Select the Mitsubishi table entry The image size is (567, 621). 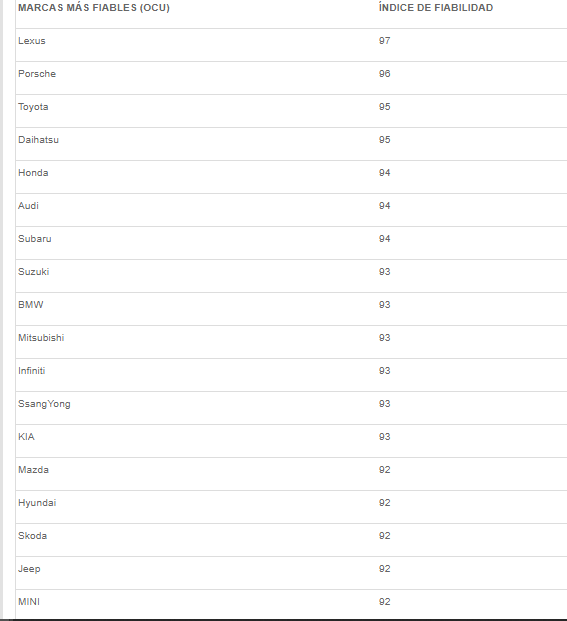tap(41, 338)
